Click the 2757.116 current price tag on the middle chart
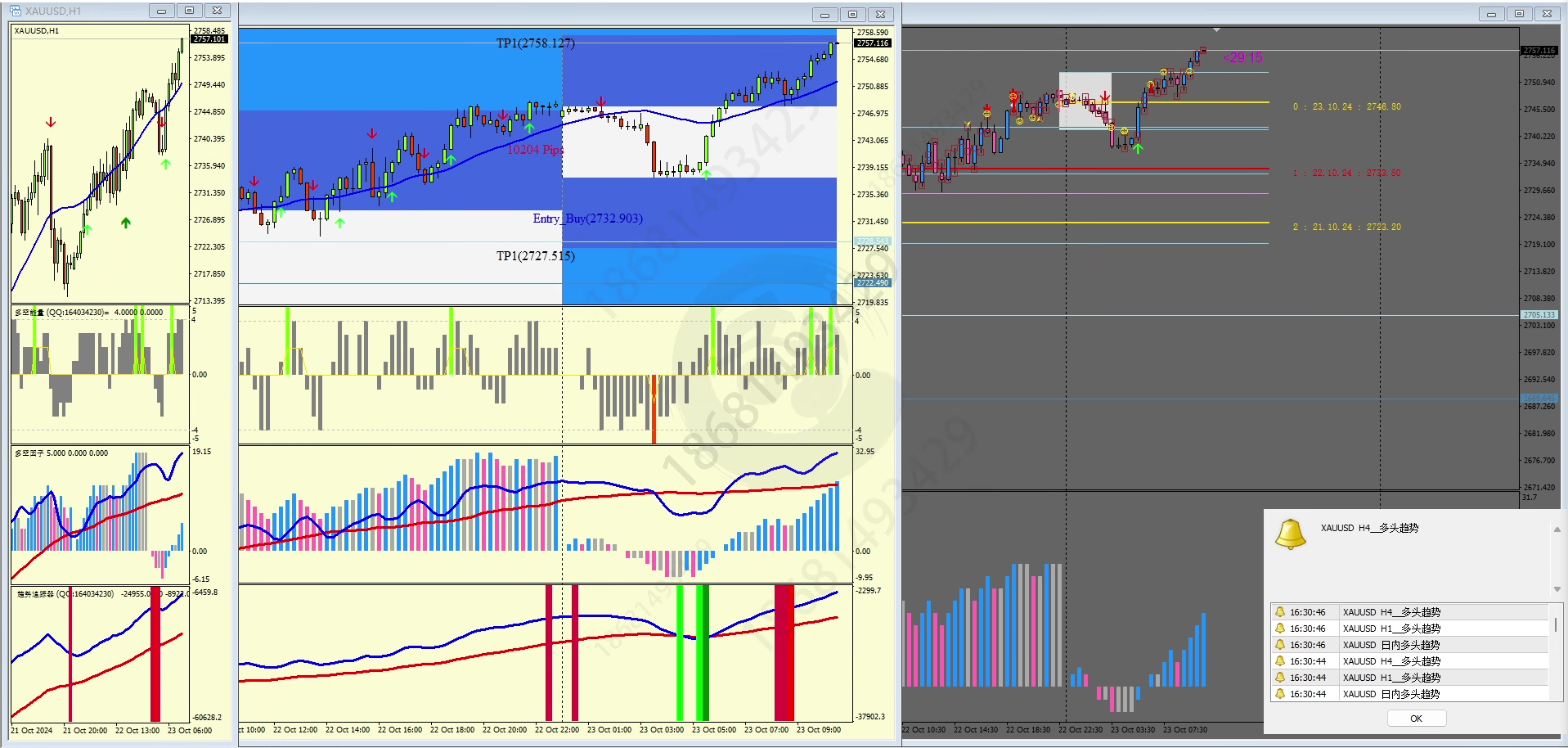This screenshot has height=748, width=1568. (x=873, y=43)
